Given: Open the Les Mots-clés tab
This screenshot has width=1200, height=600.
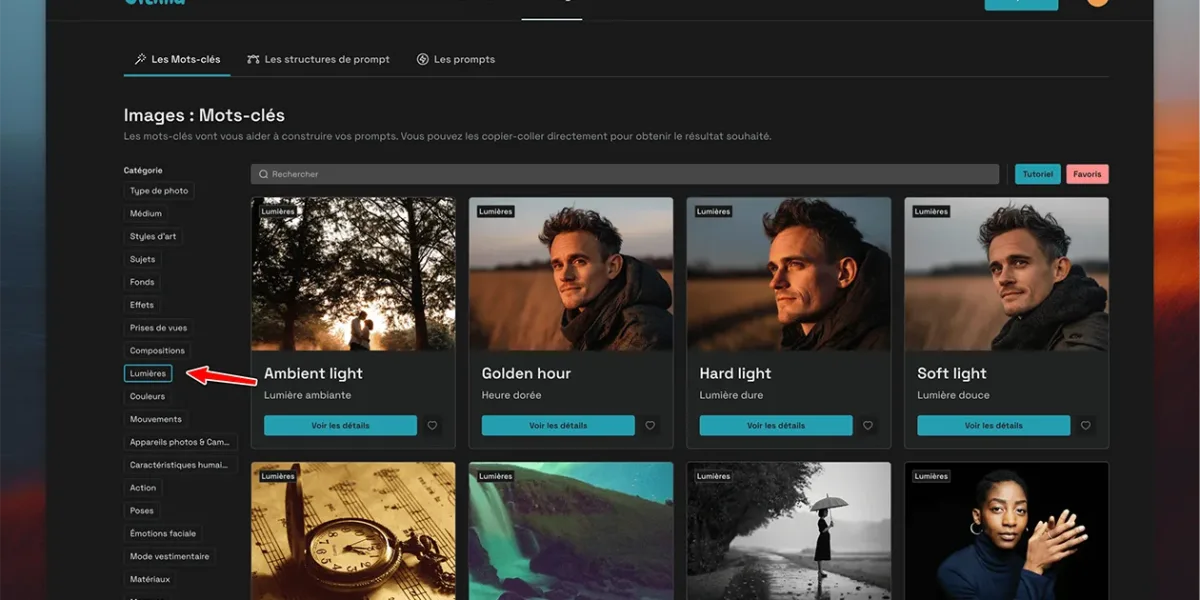Looking at the screenshot, I should click(x=177, y=59).
